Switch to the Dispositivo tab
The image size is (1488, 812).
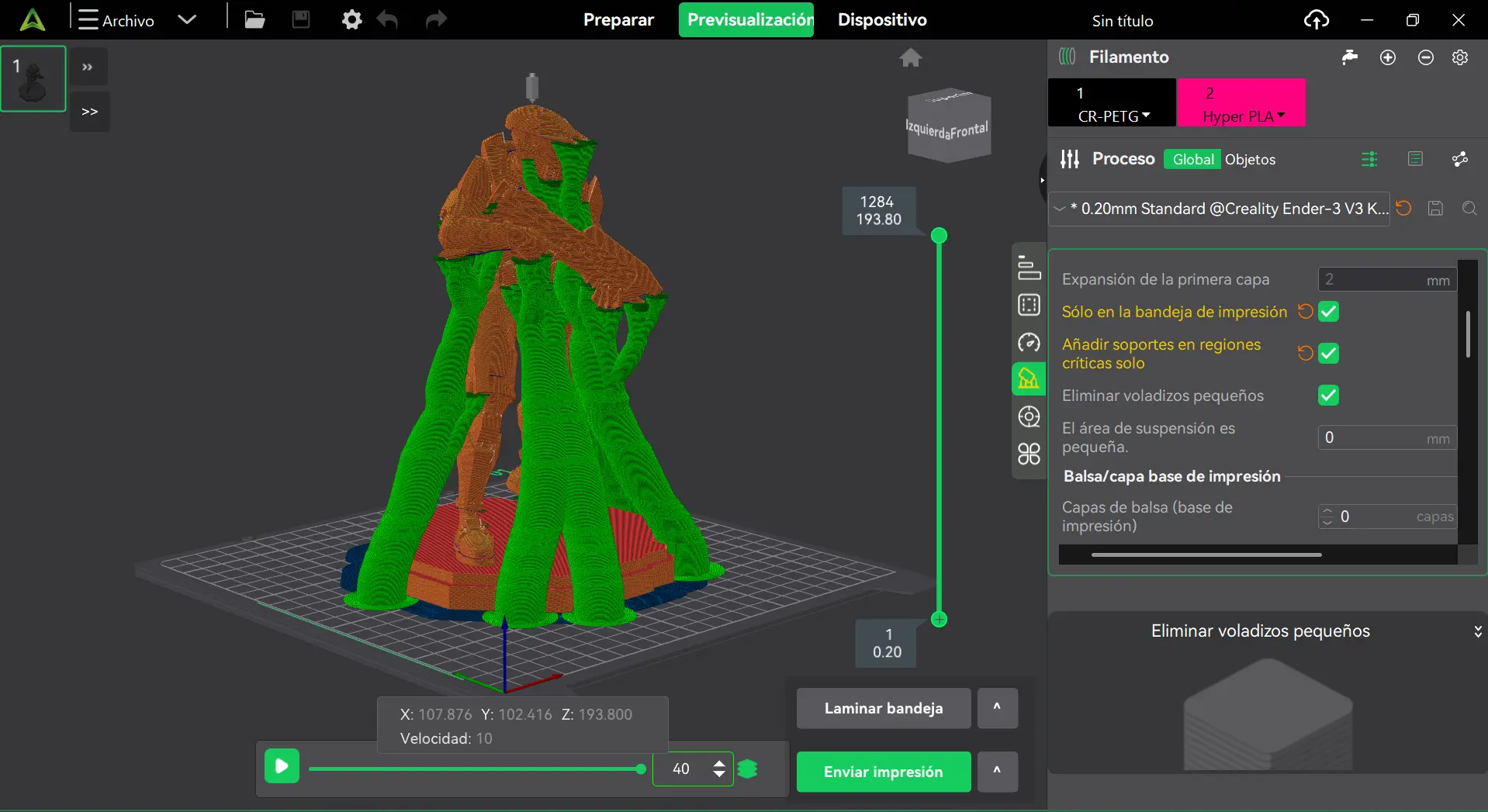coord(882,20)
